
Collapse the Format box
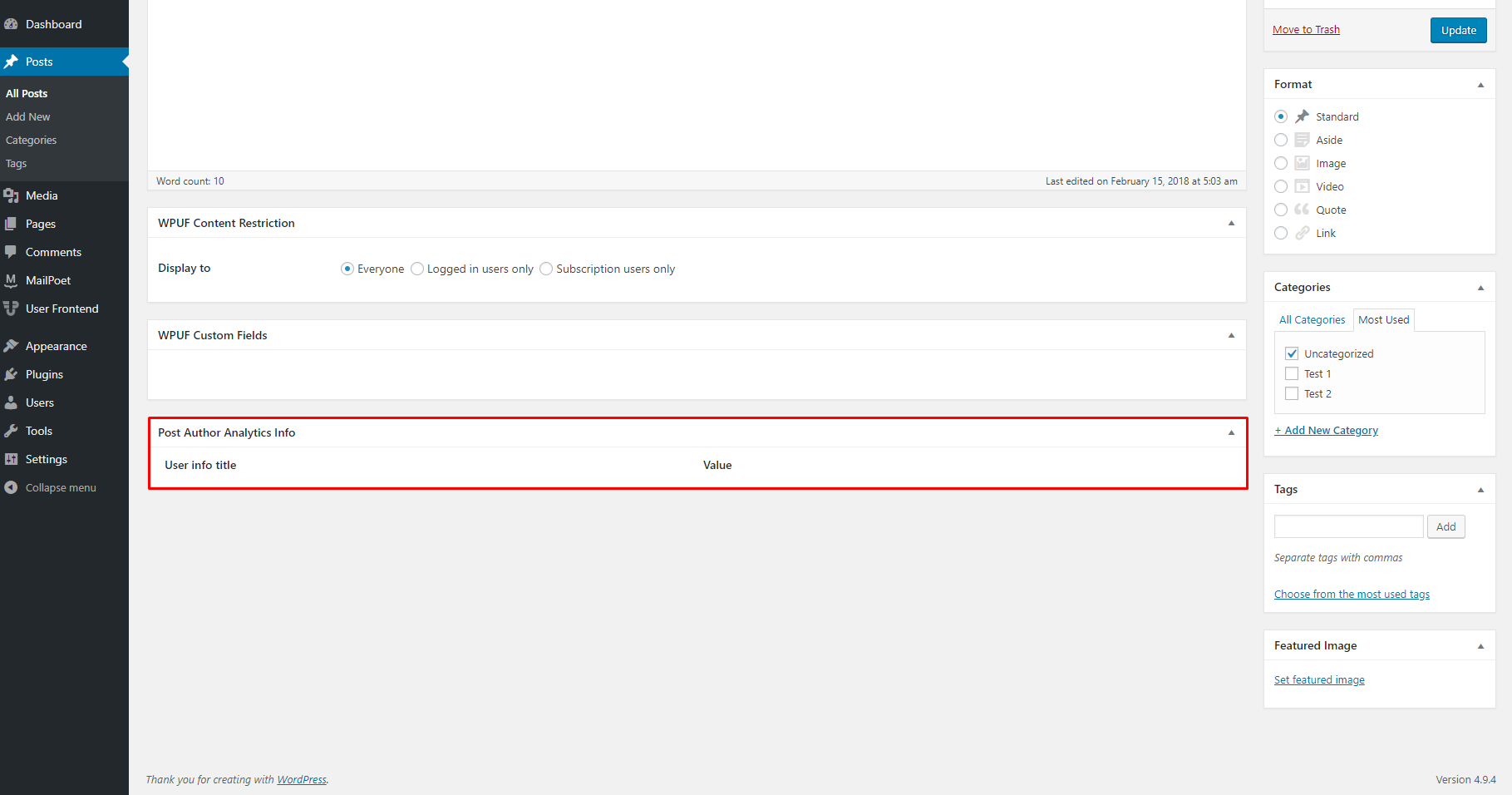pyautogui.click(x=1480, y=85)
